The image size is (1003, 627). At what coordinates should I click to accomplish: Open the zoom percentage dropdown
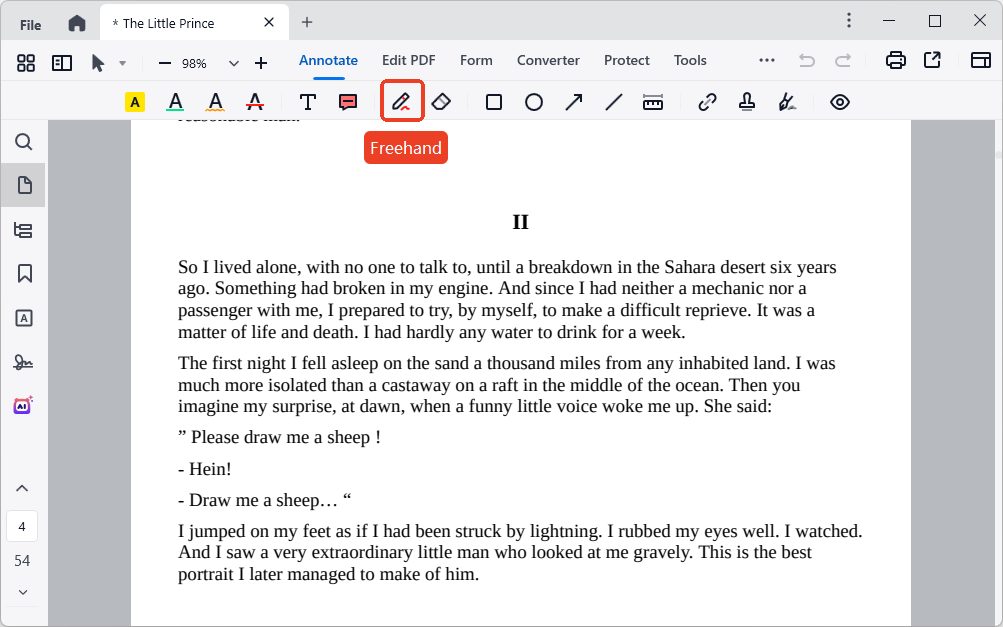(233, 61)
